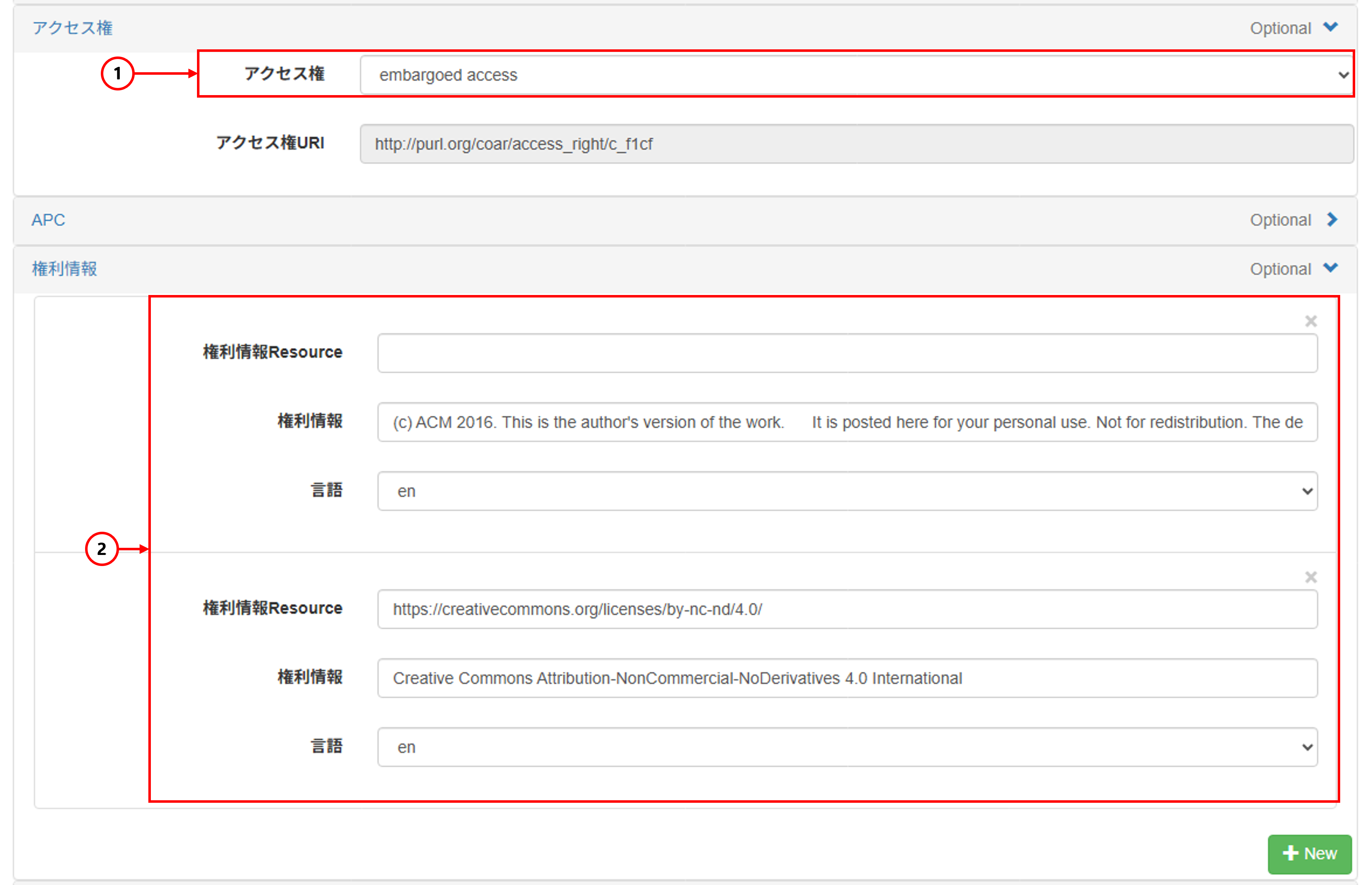This screenshot has width=1372, height=885.
Task: Click Optional label in アクセス権 header
Action: pos(1280,28)
